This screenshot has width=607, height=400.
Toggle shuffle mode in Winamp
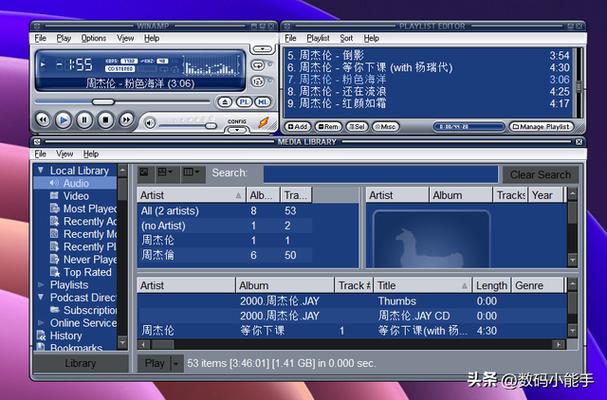pyautogui.click(x=257, y=81)
